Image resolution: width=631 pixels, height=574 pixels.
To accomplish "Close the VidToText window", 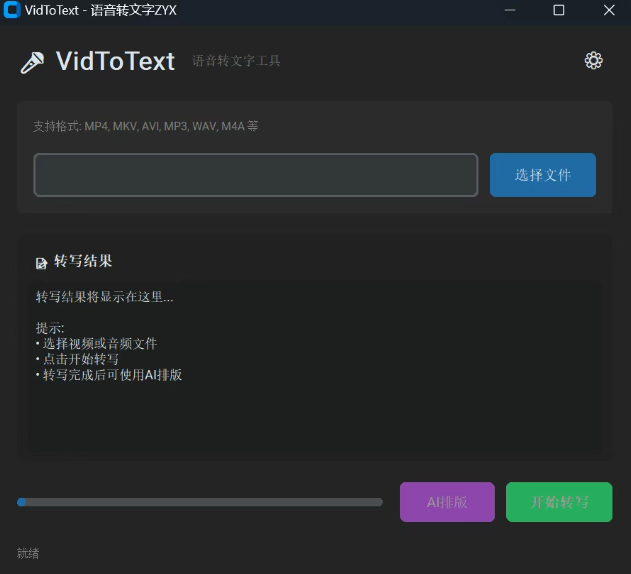I will [x=609, y=10].
